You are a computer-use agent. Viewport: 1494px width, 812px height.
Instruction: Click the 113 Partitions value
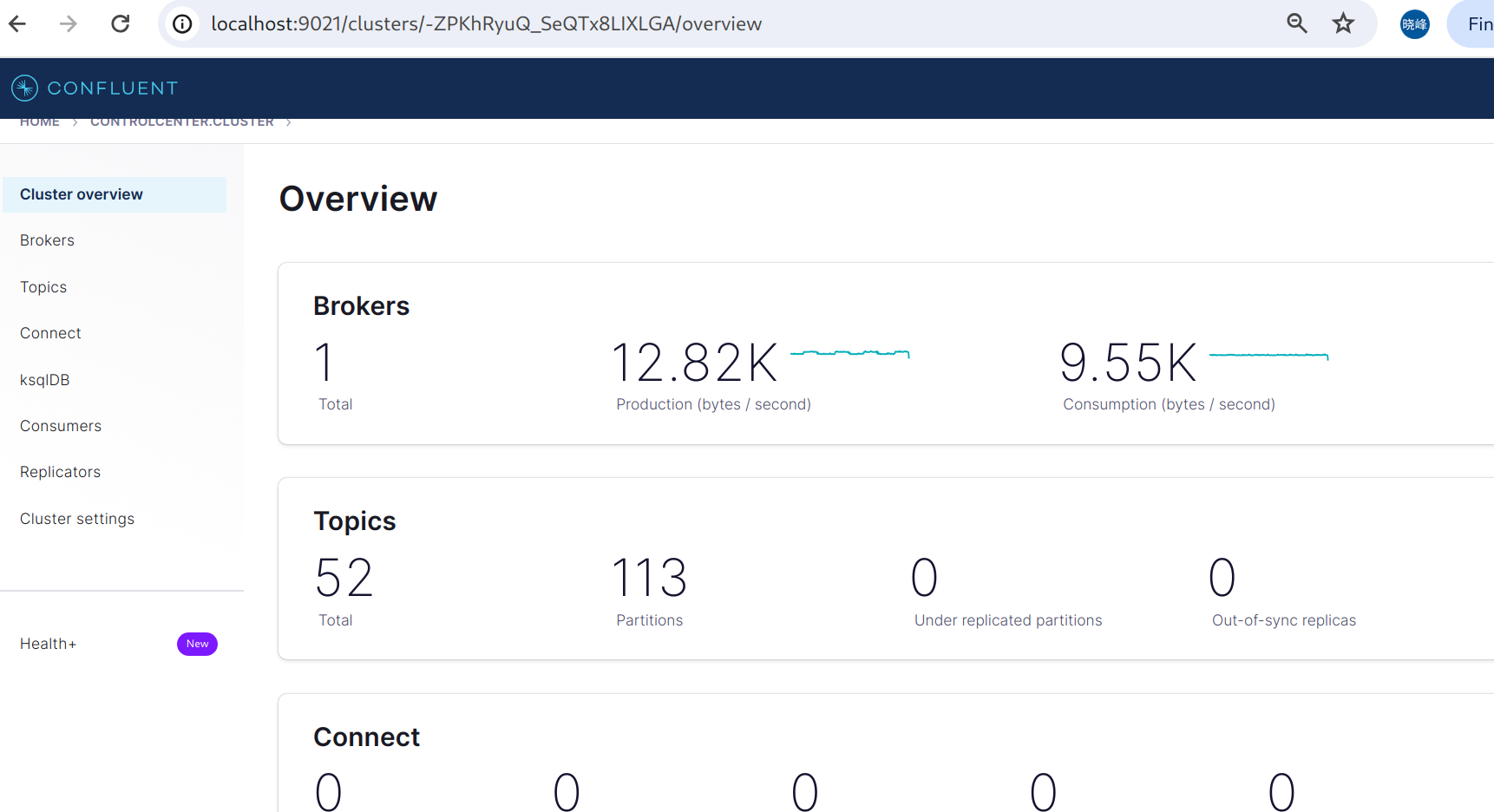click(x=650, y=578)
